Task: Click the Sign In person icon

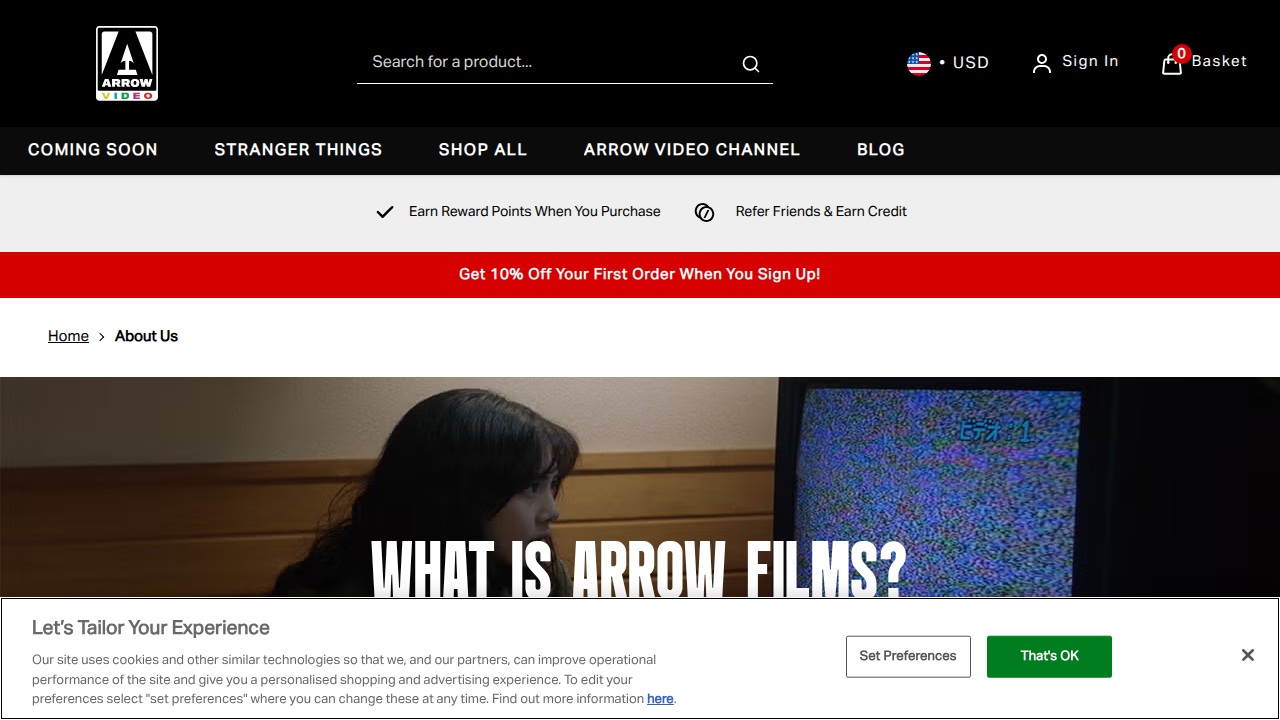Action: (1042, 63)
